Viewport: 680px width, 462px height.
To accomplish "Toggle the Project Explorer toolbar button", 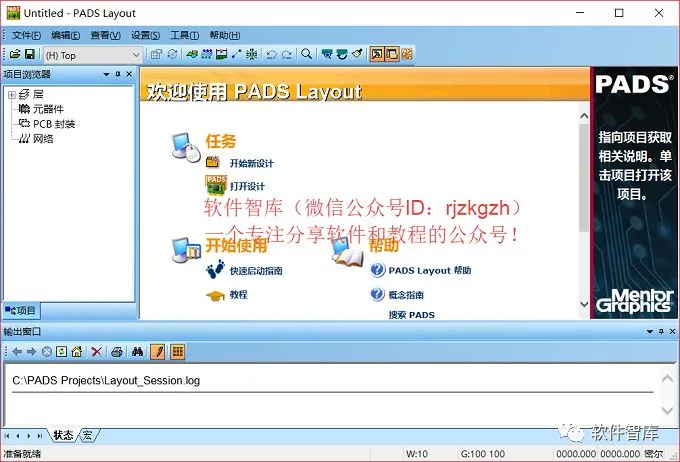I will [x=392, y=54].
